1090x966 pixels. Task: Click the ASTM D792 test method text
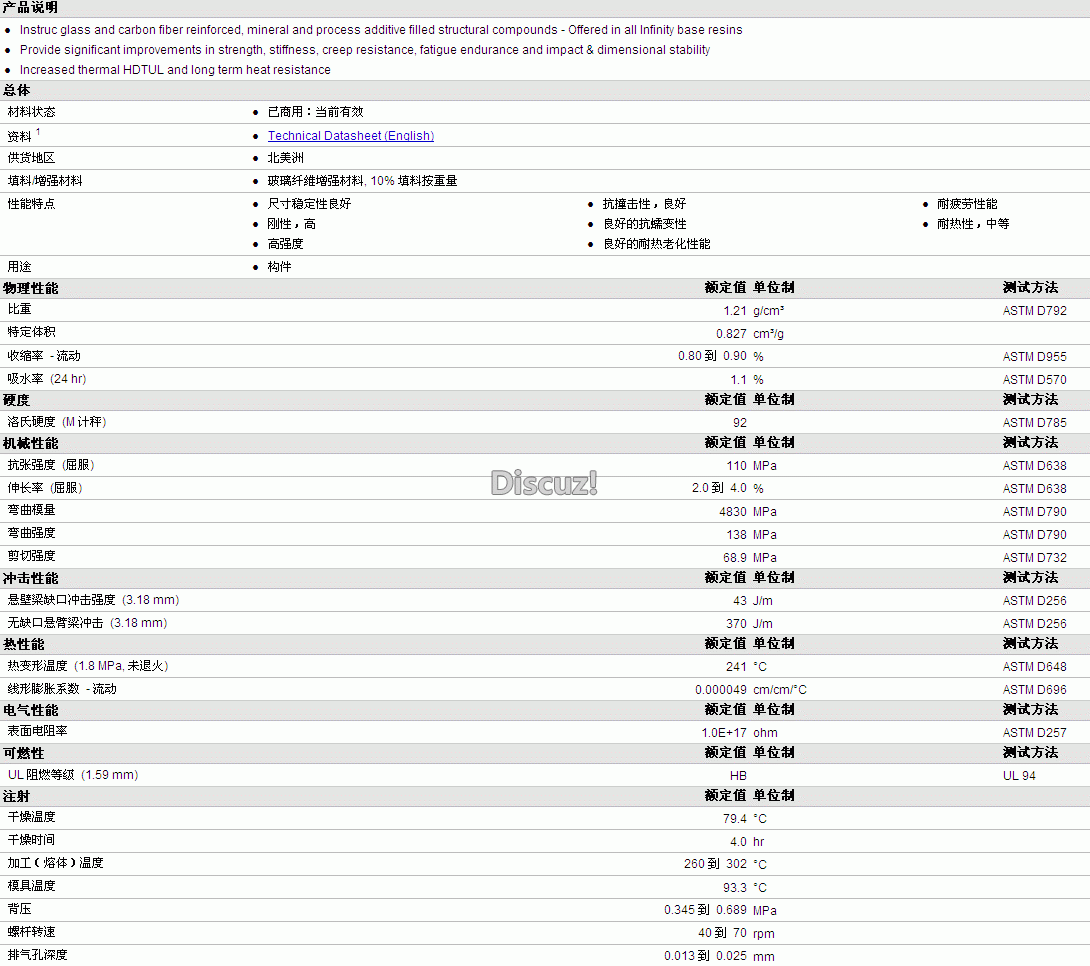click(x=1034, y=311)
